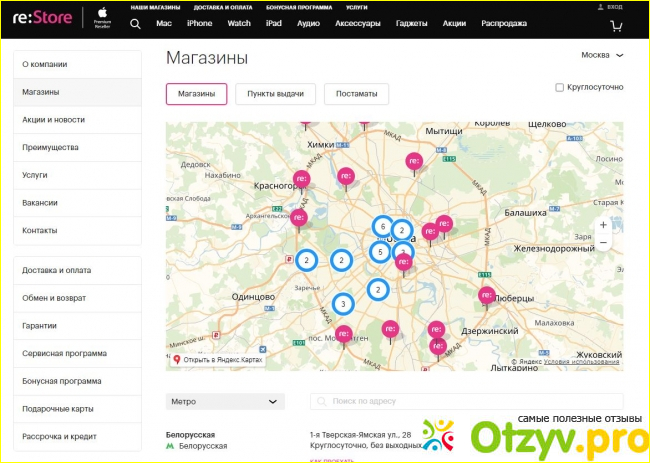Viewport: 650px width, 463px height.
Task: Switch to the Постаматы tab
Action: point(356,94)
